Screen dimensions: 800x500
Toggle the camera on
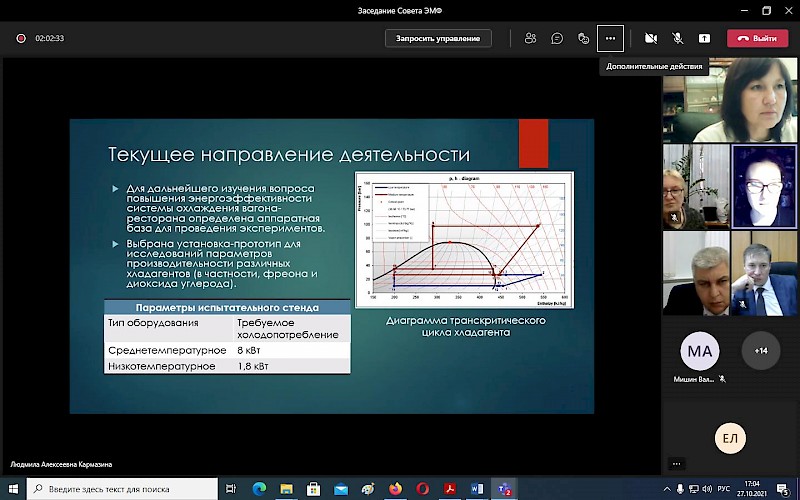click(651, 38)
